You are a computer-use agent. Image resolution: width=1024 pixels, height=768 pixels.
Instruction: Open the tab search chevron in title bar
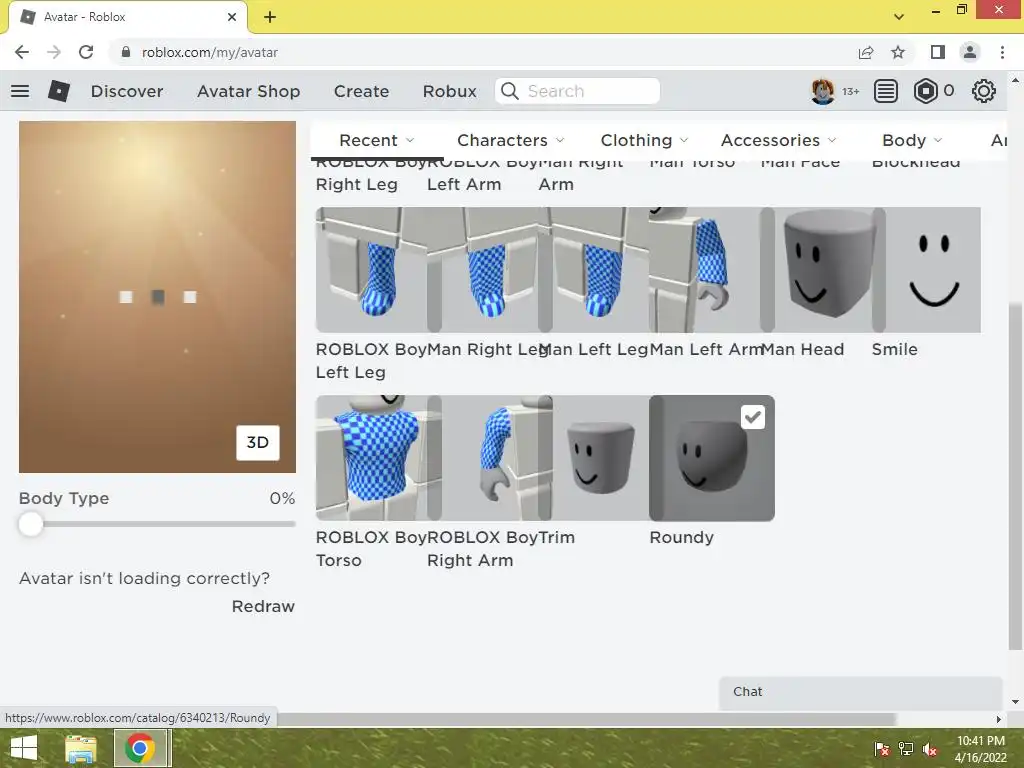[899, 17]
